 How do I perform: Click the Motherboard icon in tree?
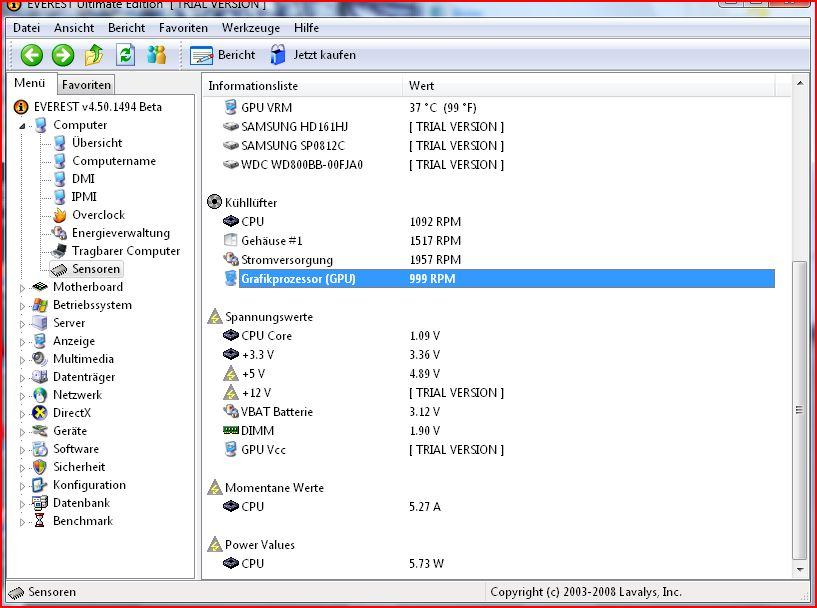(x=40, y=287)
